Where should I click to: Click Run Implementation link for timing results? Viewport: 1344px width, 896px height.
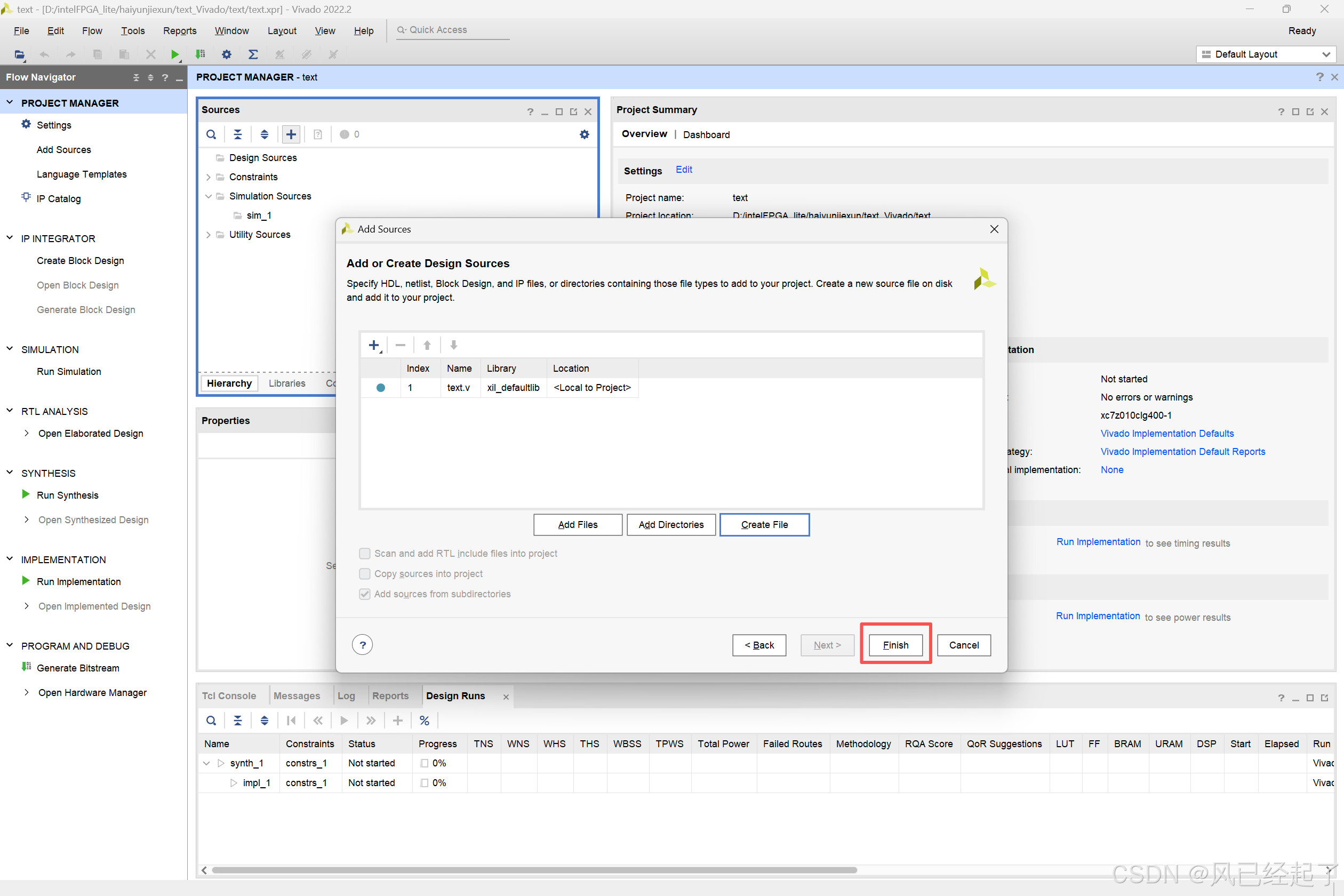(1098, 542)
